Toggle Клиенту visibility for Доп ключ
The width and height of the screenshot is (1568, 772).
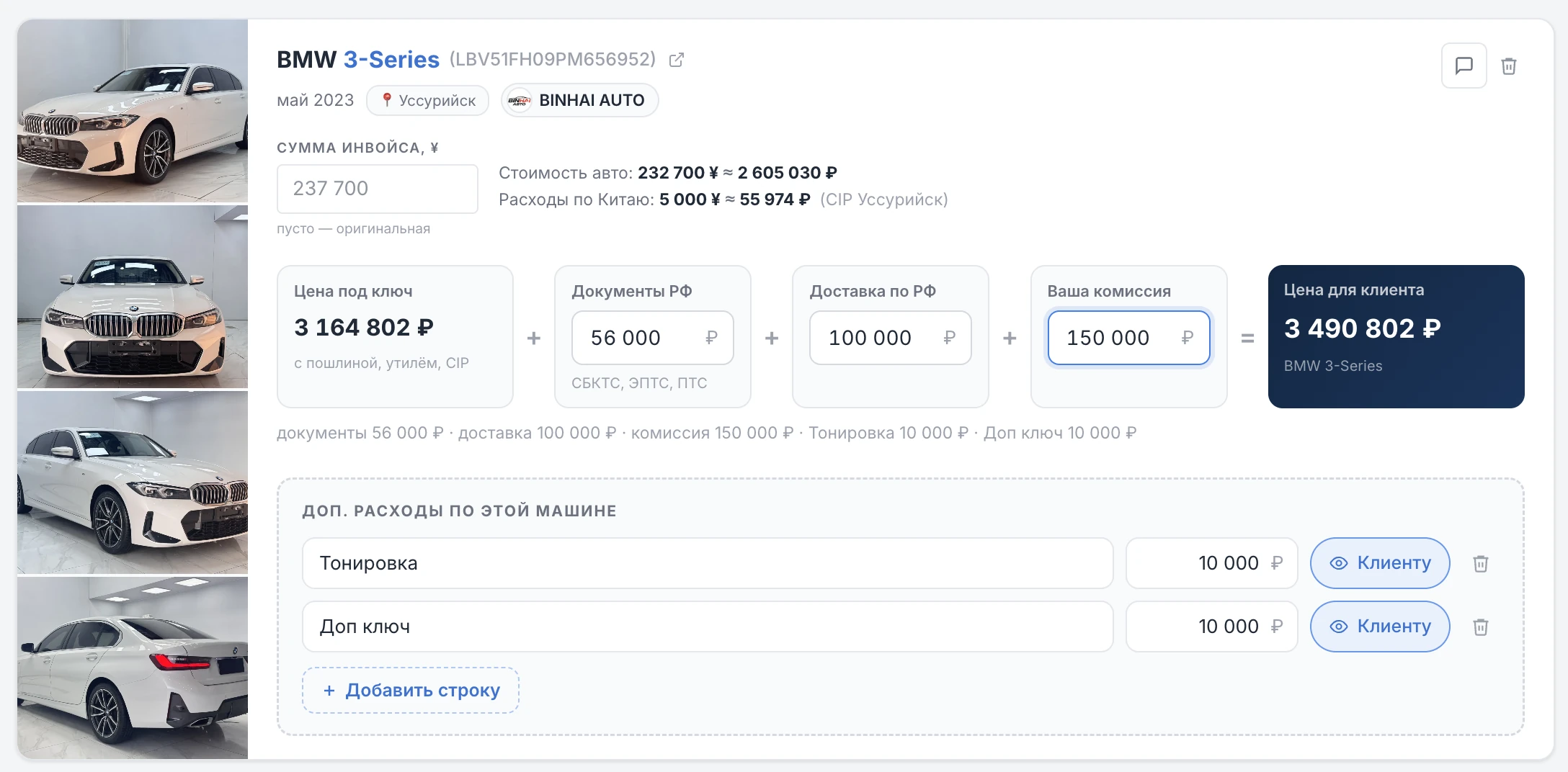(1380, 627)
